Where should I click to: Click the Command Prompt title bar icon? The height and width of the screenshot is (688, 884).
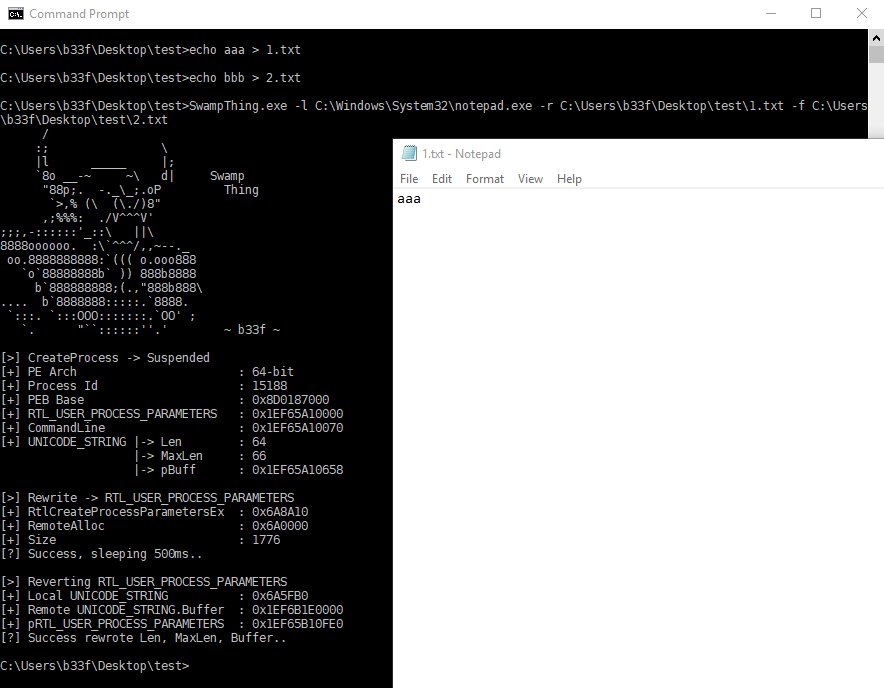point(16,14)
